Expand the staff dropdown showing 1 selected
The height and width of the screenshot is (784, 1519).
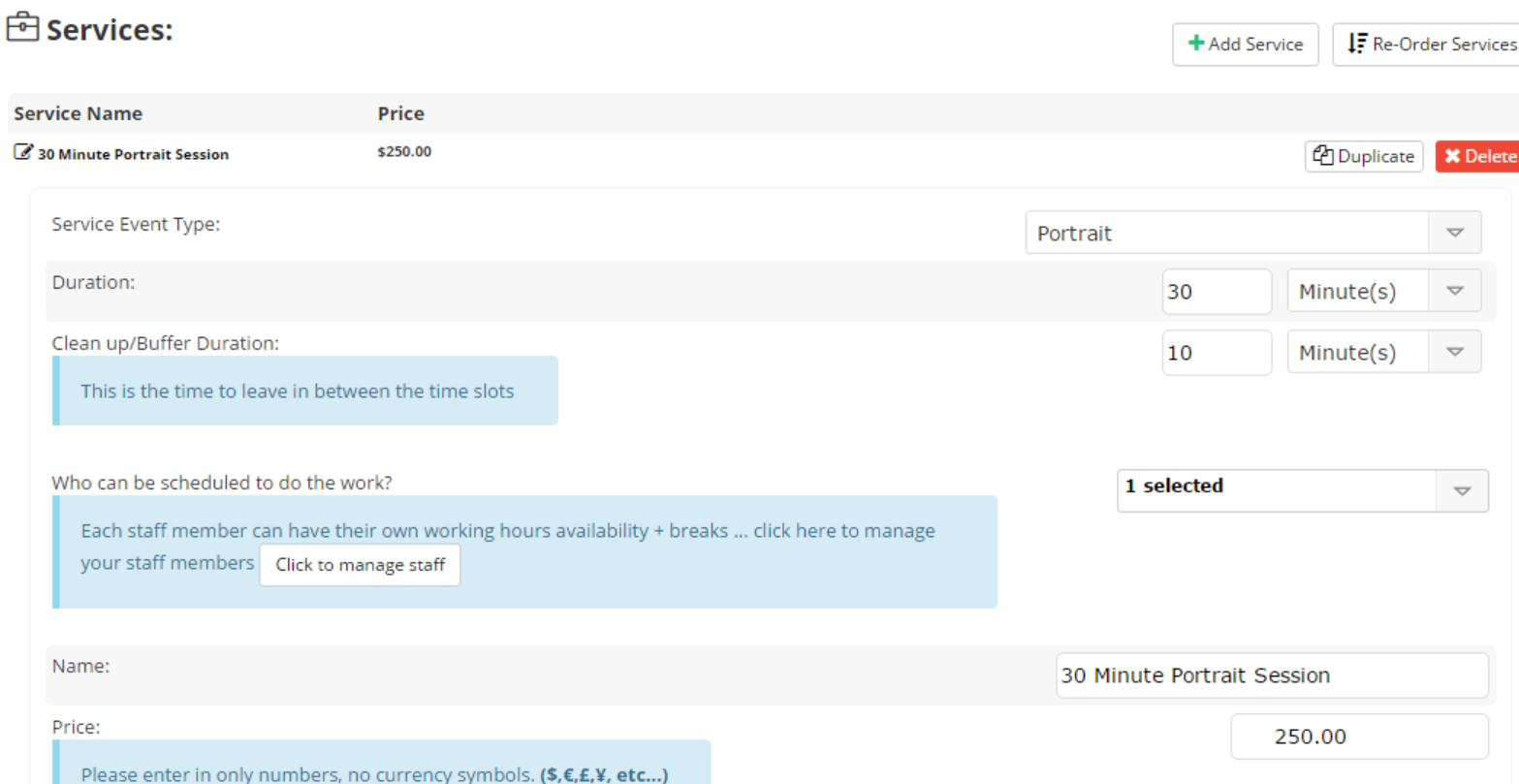(x=1461, y=490)
